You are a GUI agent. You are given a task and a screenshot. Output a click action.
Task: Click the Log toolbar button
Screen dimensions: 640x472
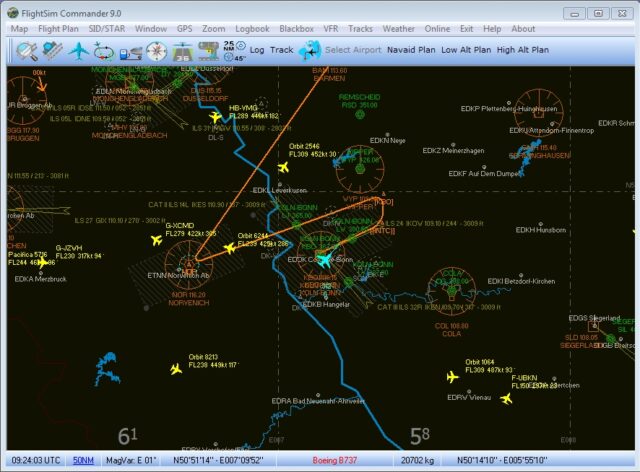pos(257,50)
